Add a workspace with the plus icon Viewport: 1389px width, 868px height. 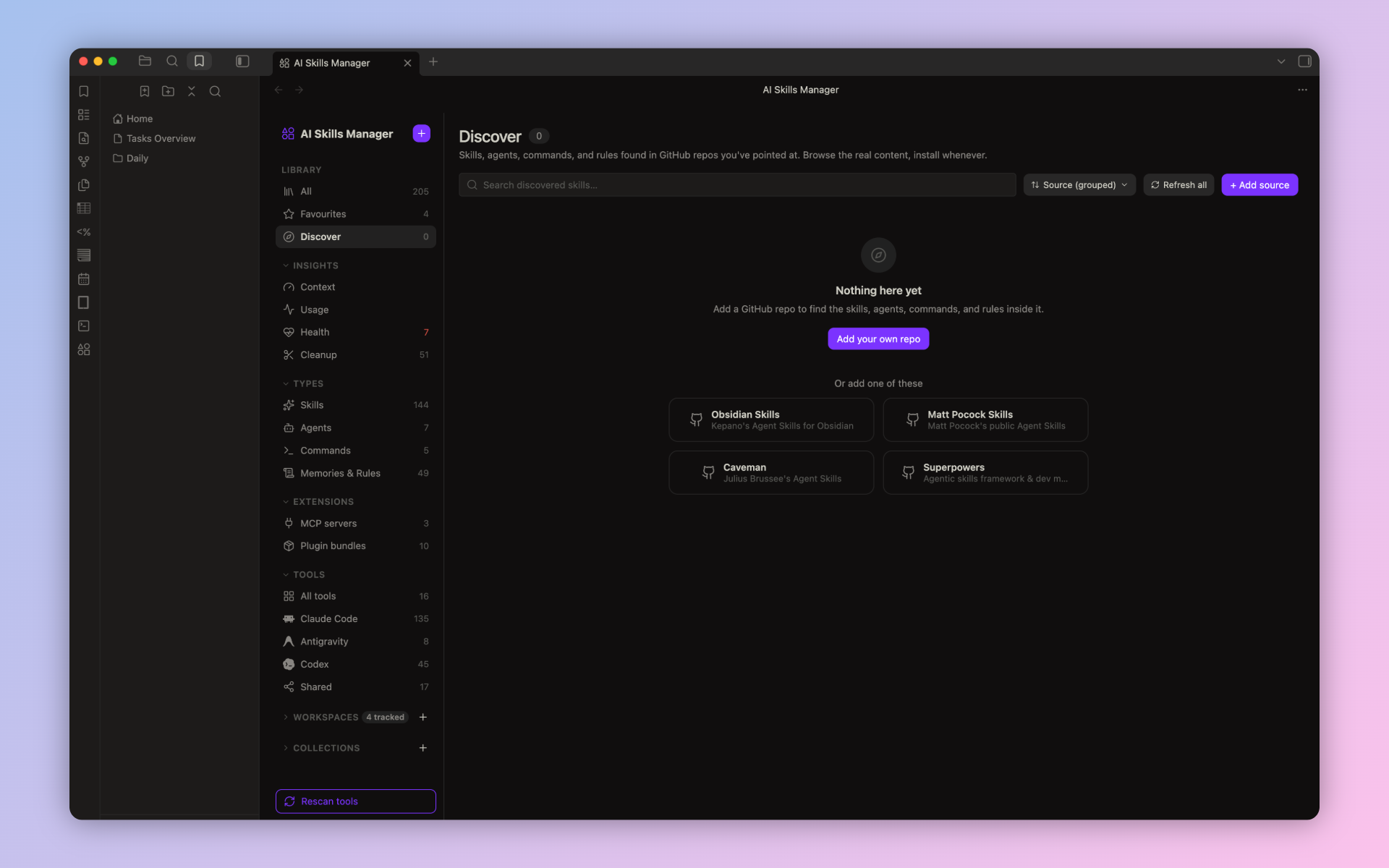pyautogui.click(x=423, y=717)
